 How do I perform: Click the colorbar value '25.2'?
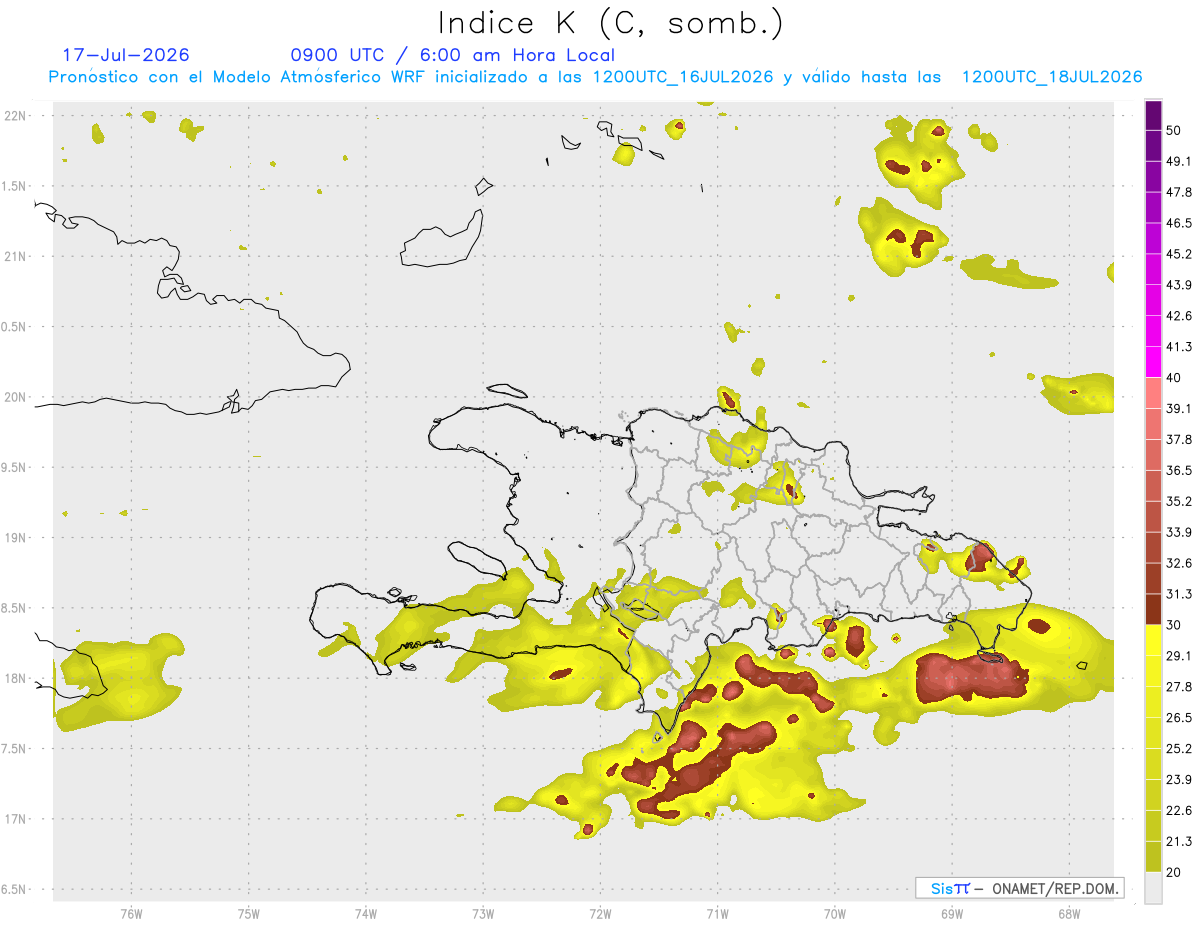pyautogui.click(x=1179, y=749)
